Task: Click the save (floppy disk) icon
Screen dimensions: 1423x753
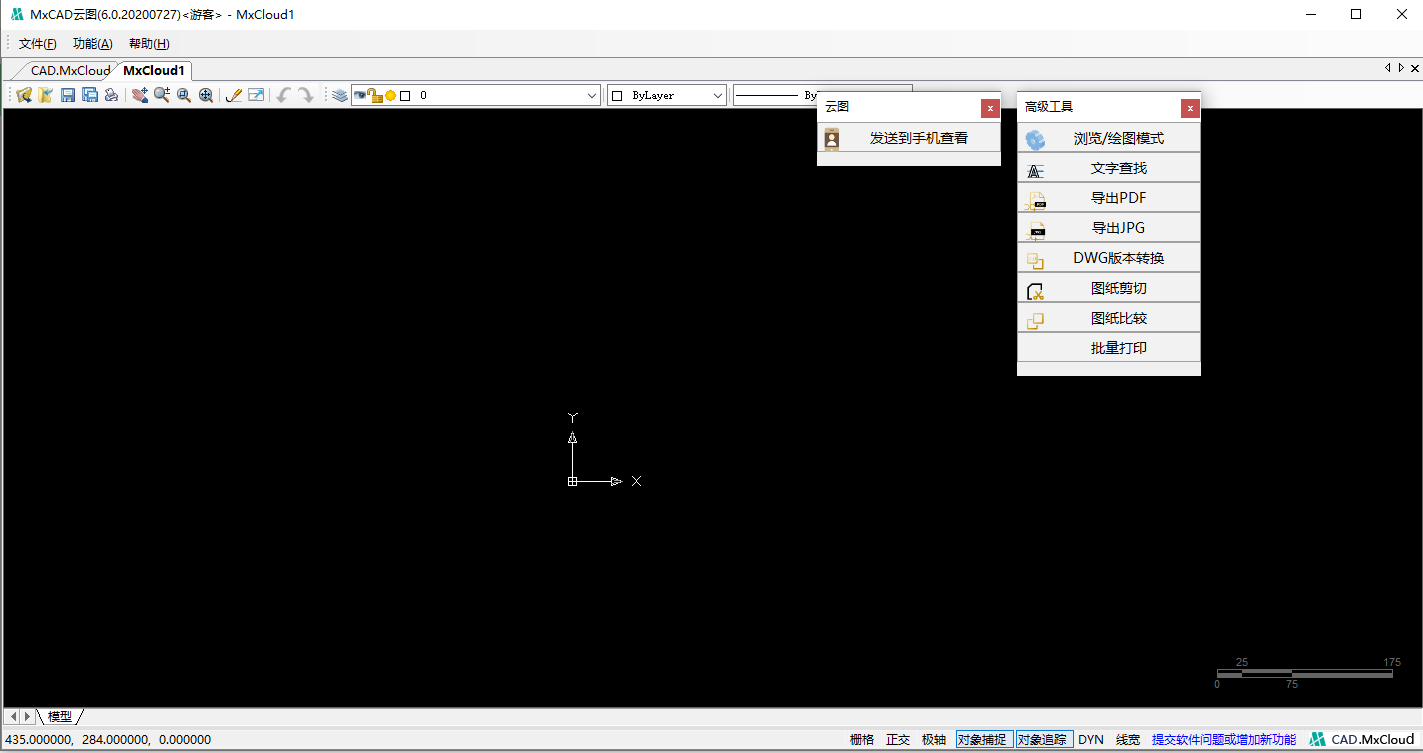Action: pos(68,95)
